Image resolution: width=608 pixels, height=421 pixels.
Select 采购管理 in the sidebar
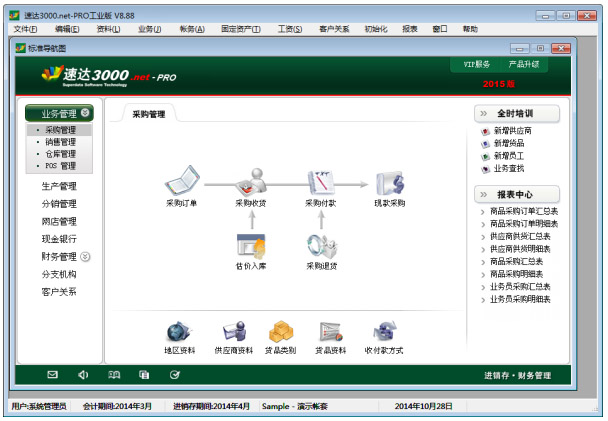[59, 130]
